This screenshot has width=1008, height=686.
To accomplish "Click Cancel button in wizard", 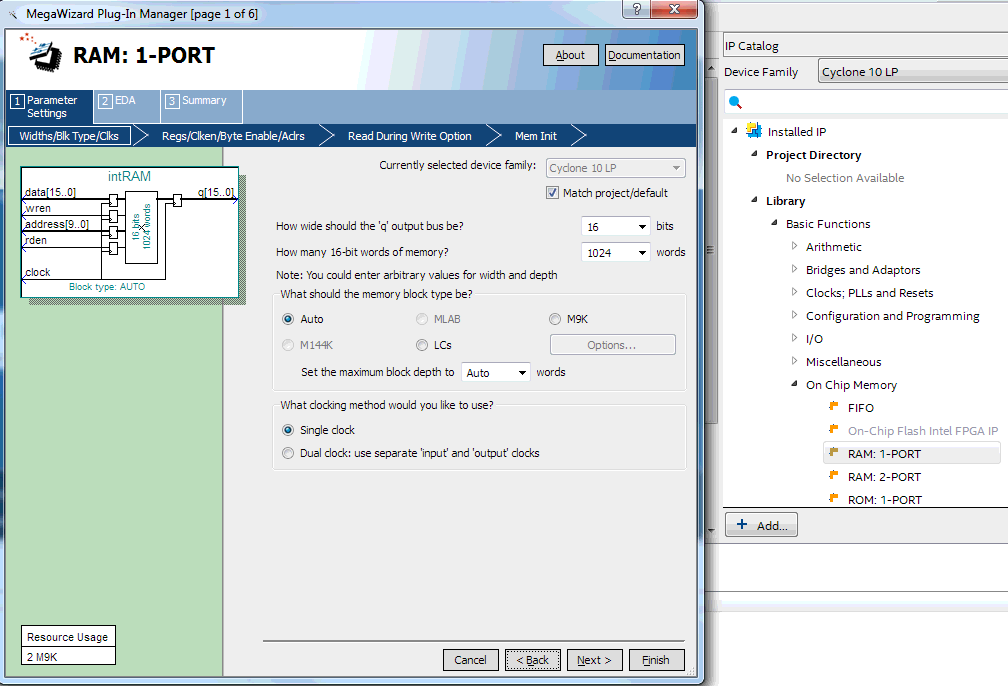I will tap(471, 660).
